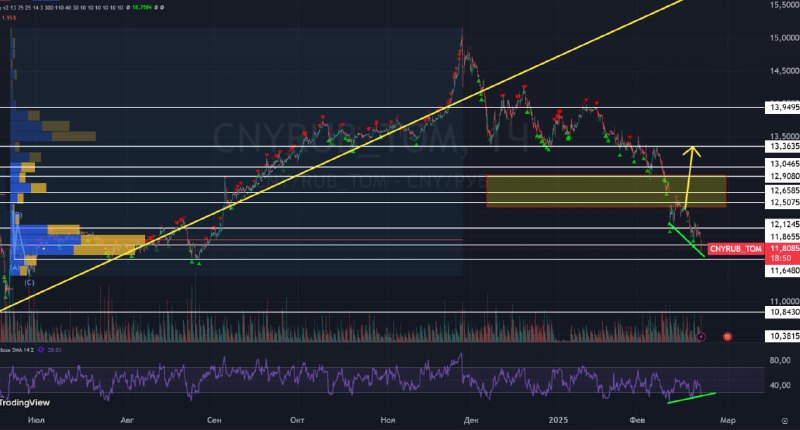The image size is (800, 430).
Task: Click the RSI 40,00 axis value
Action: [780, 385]
